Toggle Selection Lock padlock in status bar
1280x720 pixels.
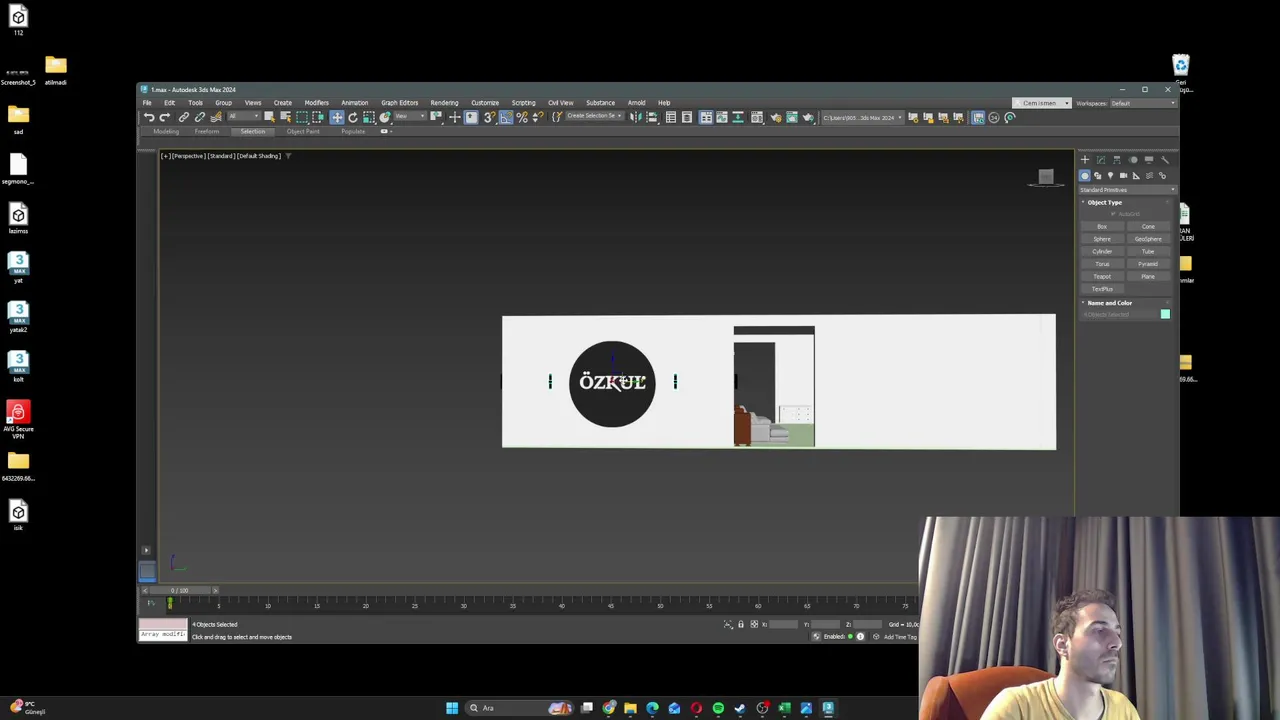(x=741, y=624)
